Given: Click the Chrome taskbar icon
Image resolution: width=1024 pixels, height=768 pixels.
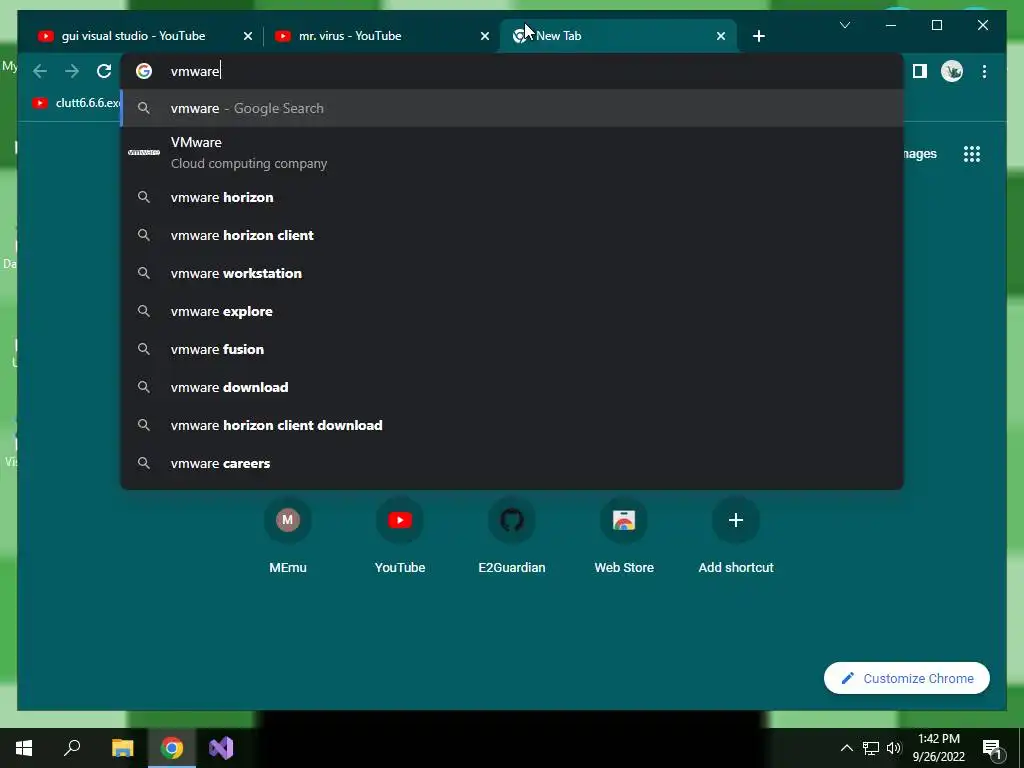Looking at the screenshot, I should coord(172,748).
